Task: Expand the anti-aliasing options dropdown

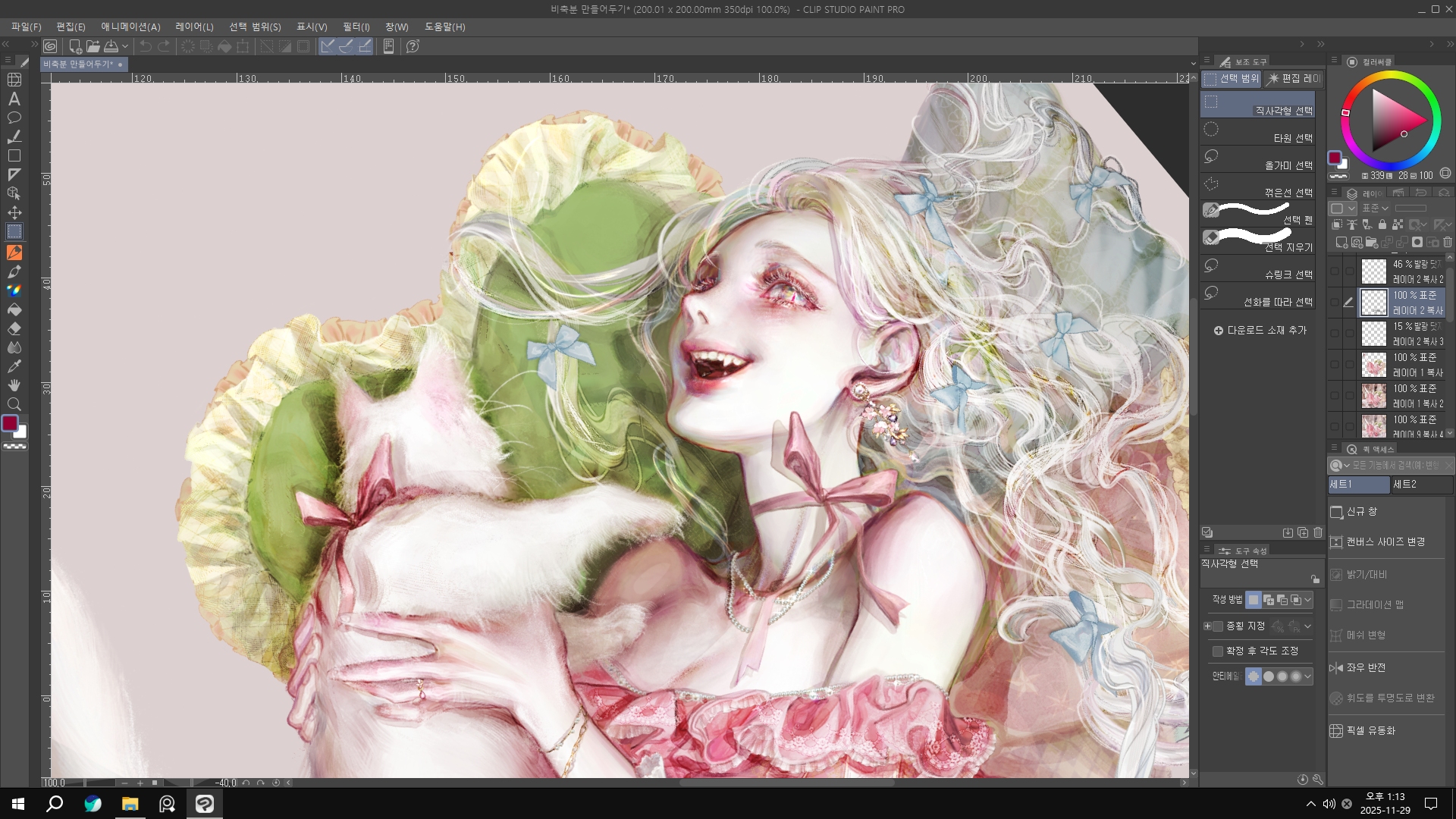Action: [1307, 676]
